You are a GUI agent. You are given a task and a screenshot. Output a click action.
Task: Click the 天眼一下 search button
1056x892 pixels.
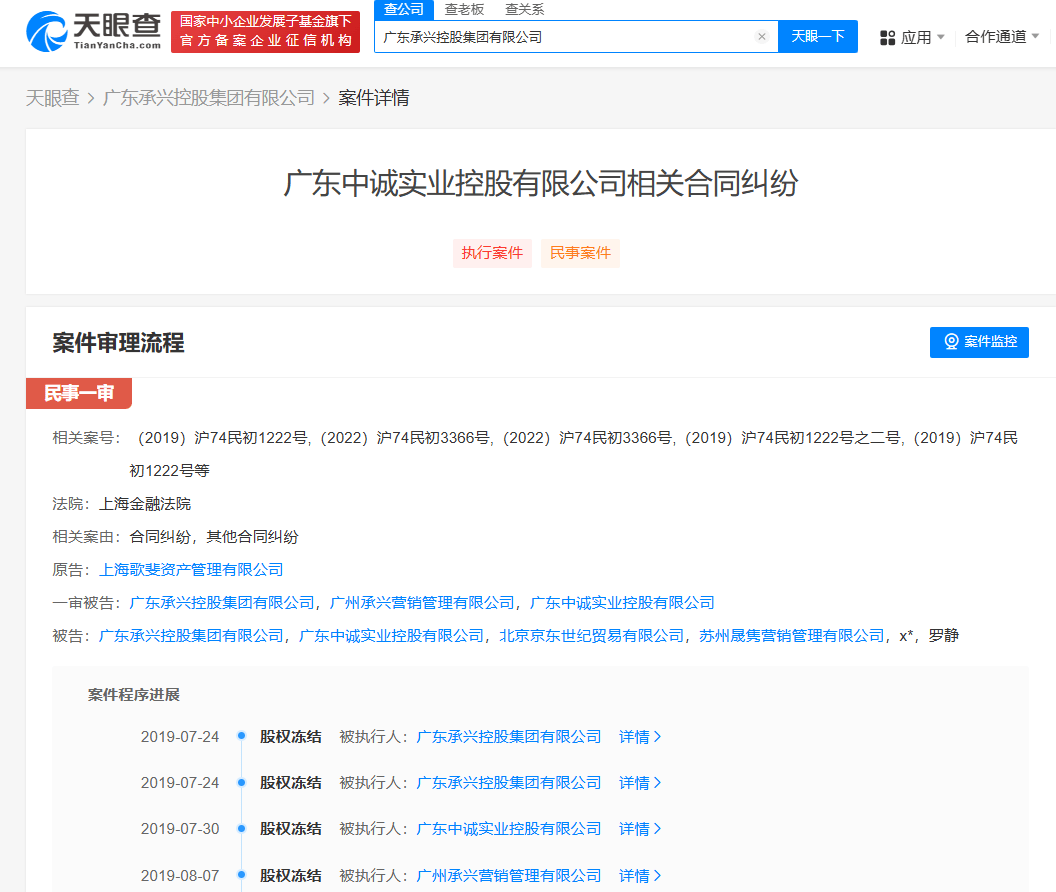click(x=818, y=36)
